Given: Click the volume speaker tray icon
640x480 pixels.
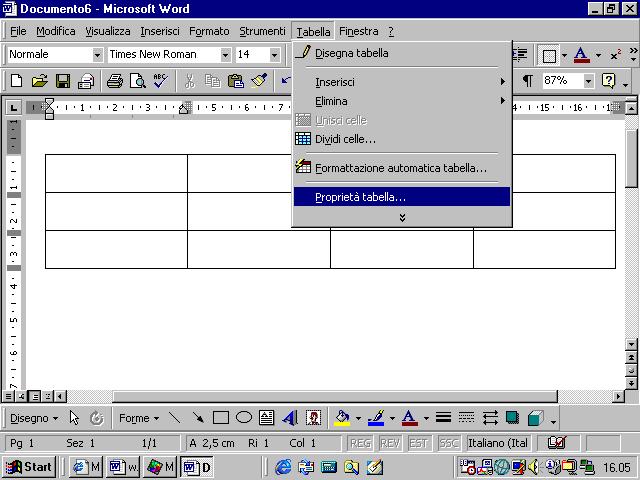Looking at the screenshot, I should pyautogui.click(x=533, y=467).
